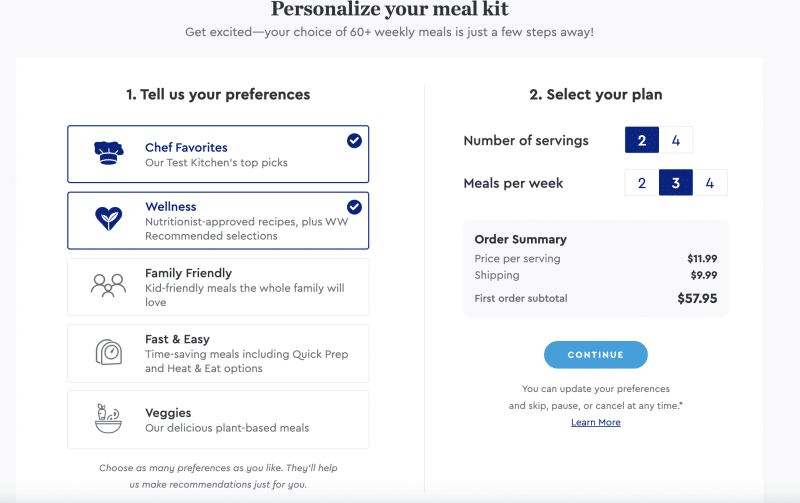Select the Veggies preference card
Image resolution: width=800 pixels, height=503 pixels.
(218, 420)
